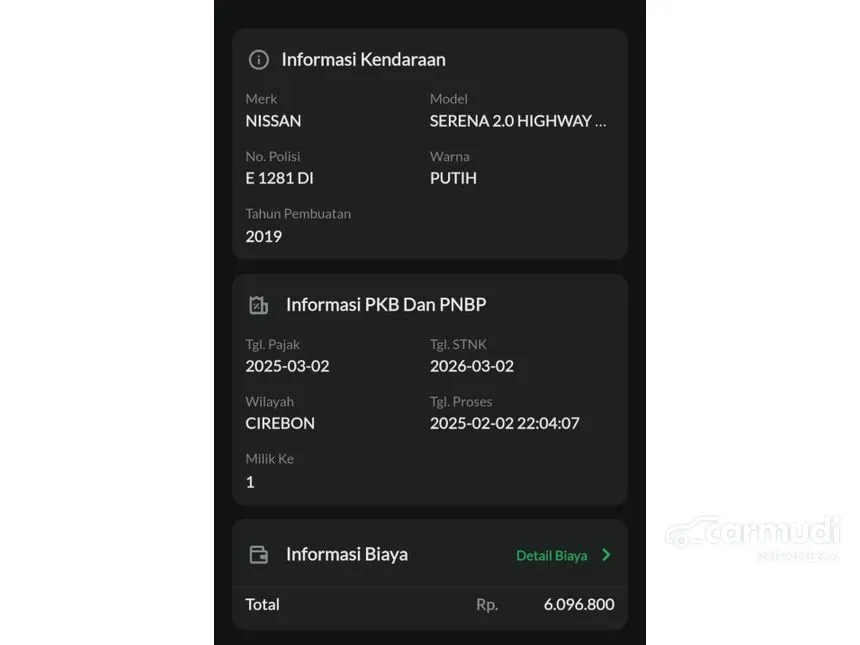
Task: Select the 2019 manufacture year value
Action: (263, 236)
